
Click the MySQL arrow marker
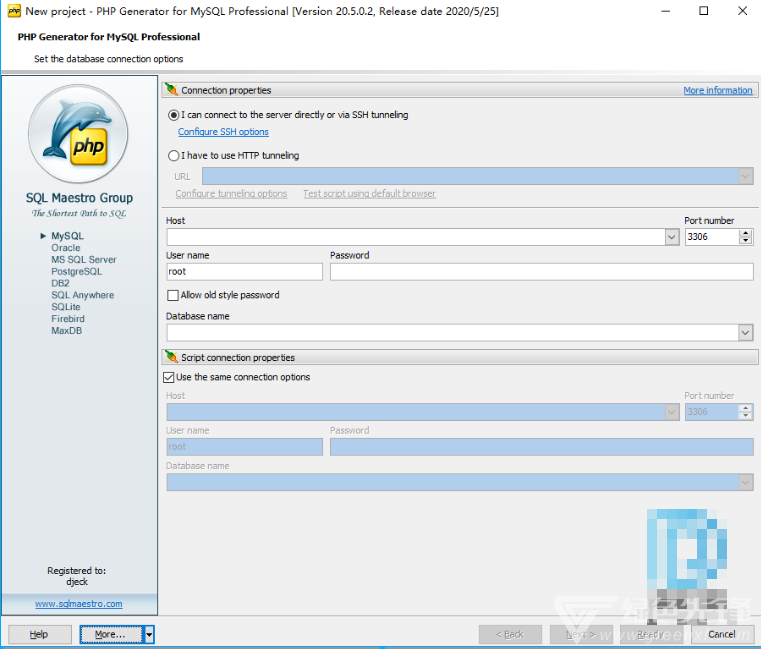tap(43, 236)
